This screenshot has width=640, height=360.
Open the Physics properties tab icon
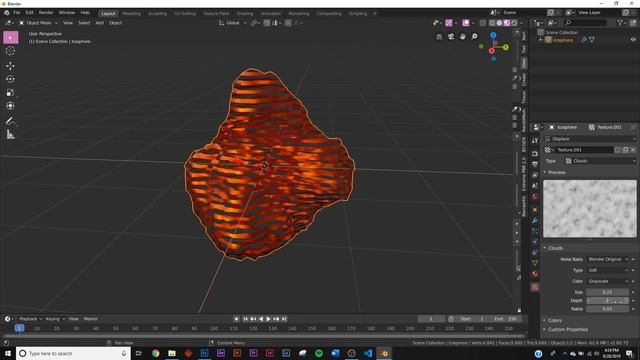coord(535,242)
